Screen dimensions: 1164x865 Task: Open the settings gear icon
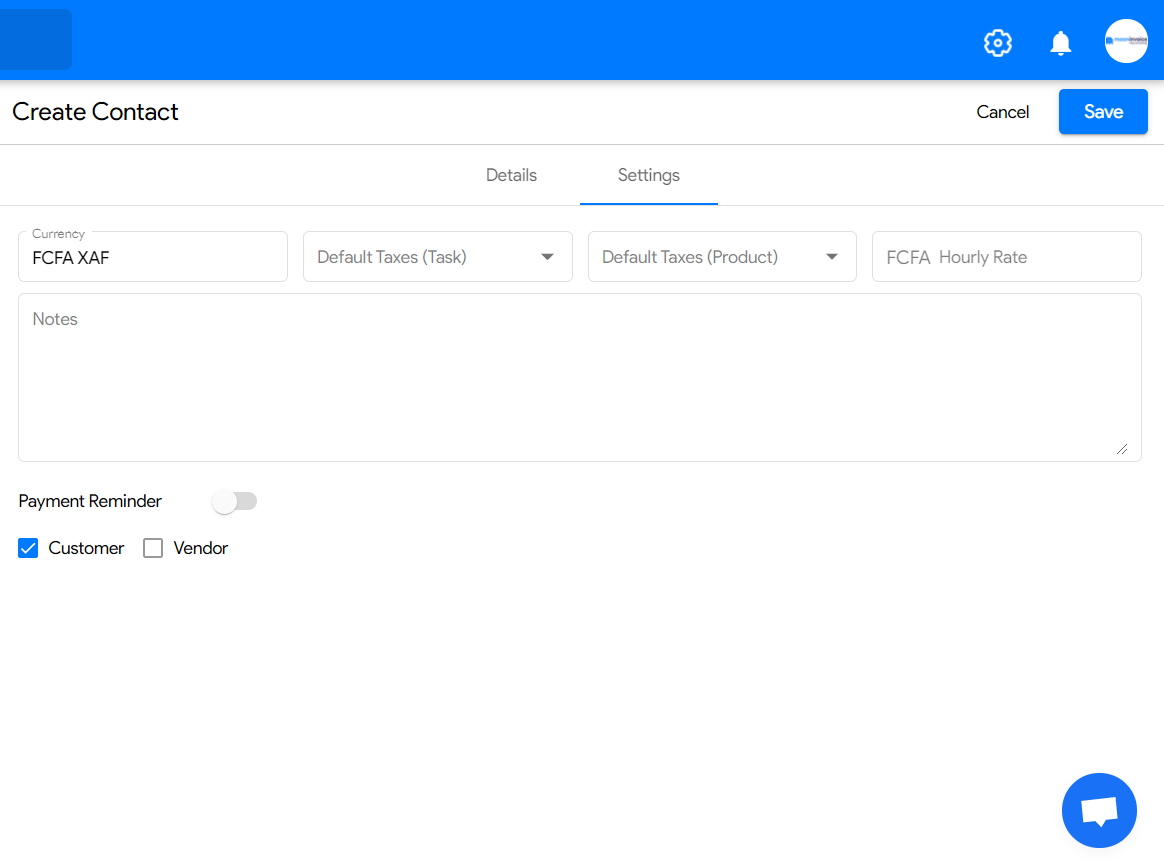pos(998,43)
